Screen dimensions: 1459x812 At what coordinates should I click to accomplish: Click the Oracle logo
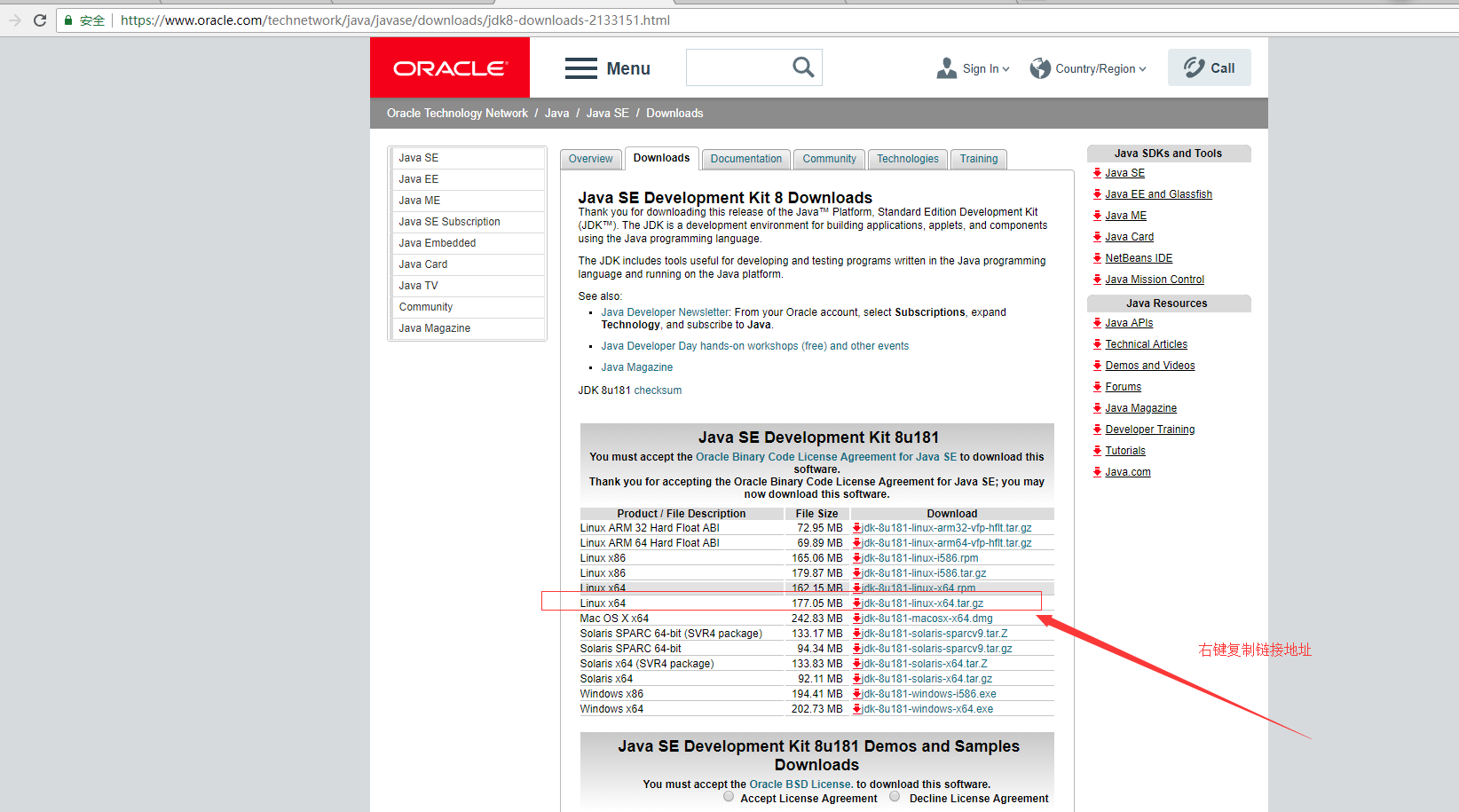(450, 68)
